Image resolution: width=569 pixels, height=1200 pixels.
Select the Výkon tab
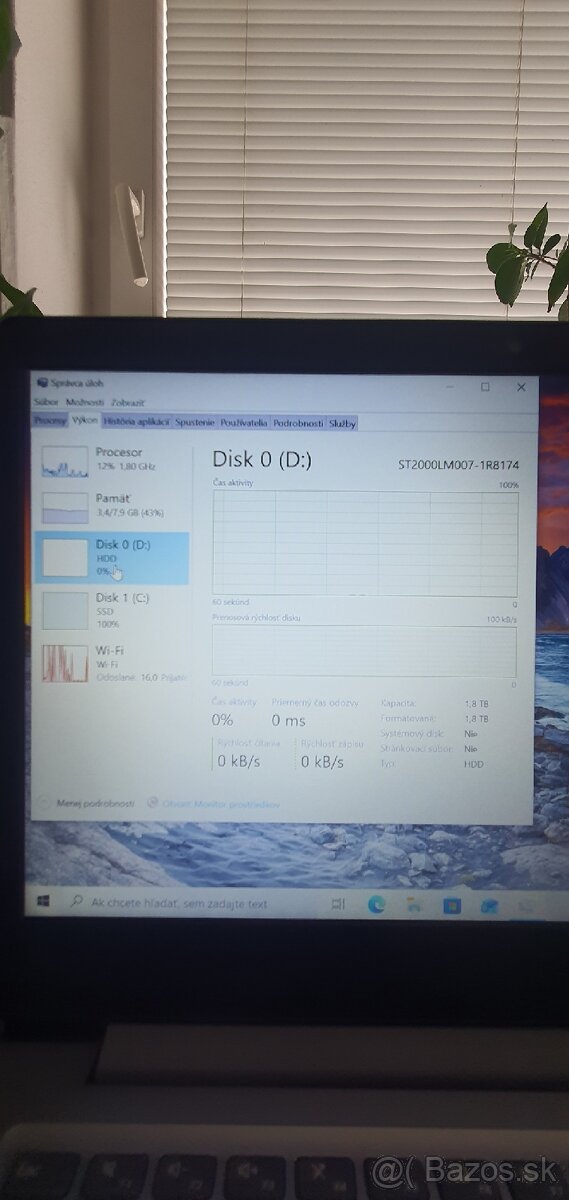[x=84, y=421]
